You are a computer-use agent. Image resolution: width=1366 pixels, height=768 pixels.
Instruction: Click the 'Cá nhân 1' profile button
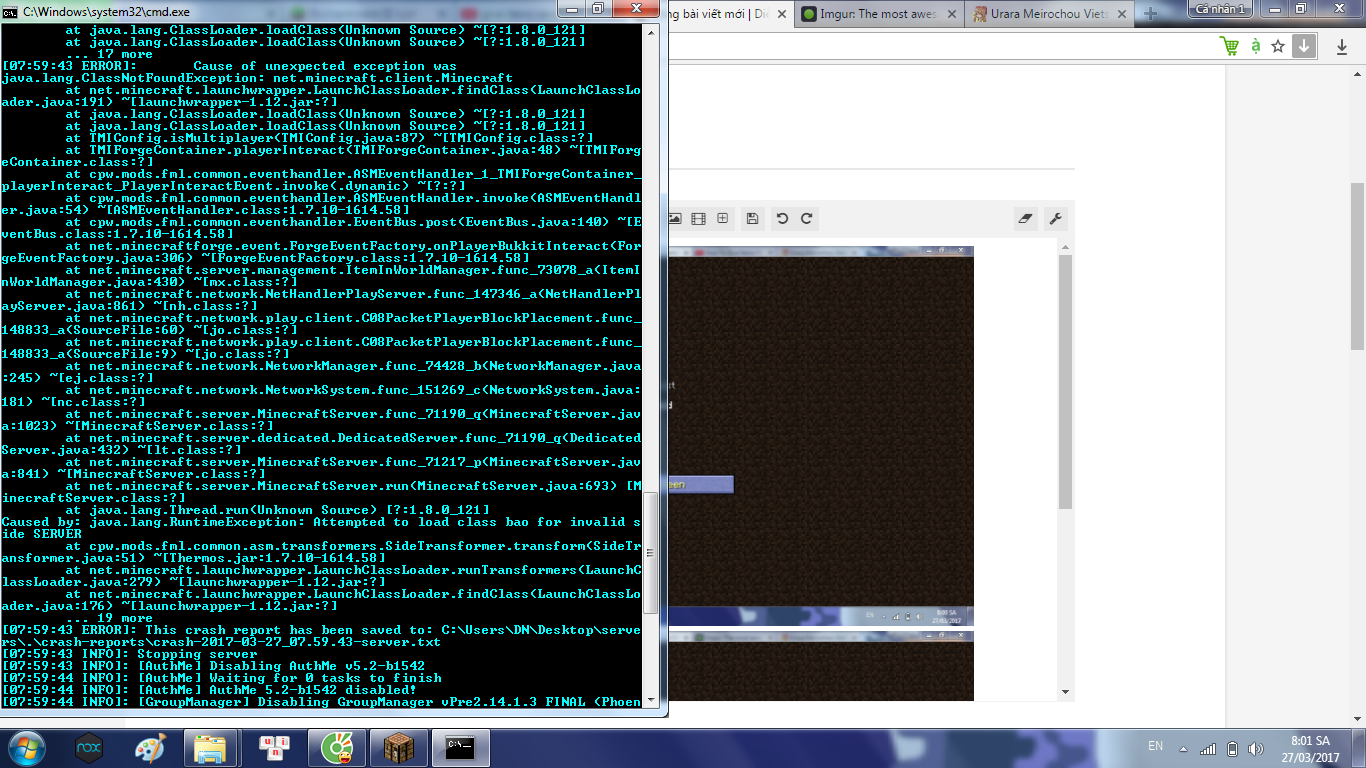tap(1220, 9)
